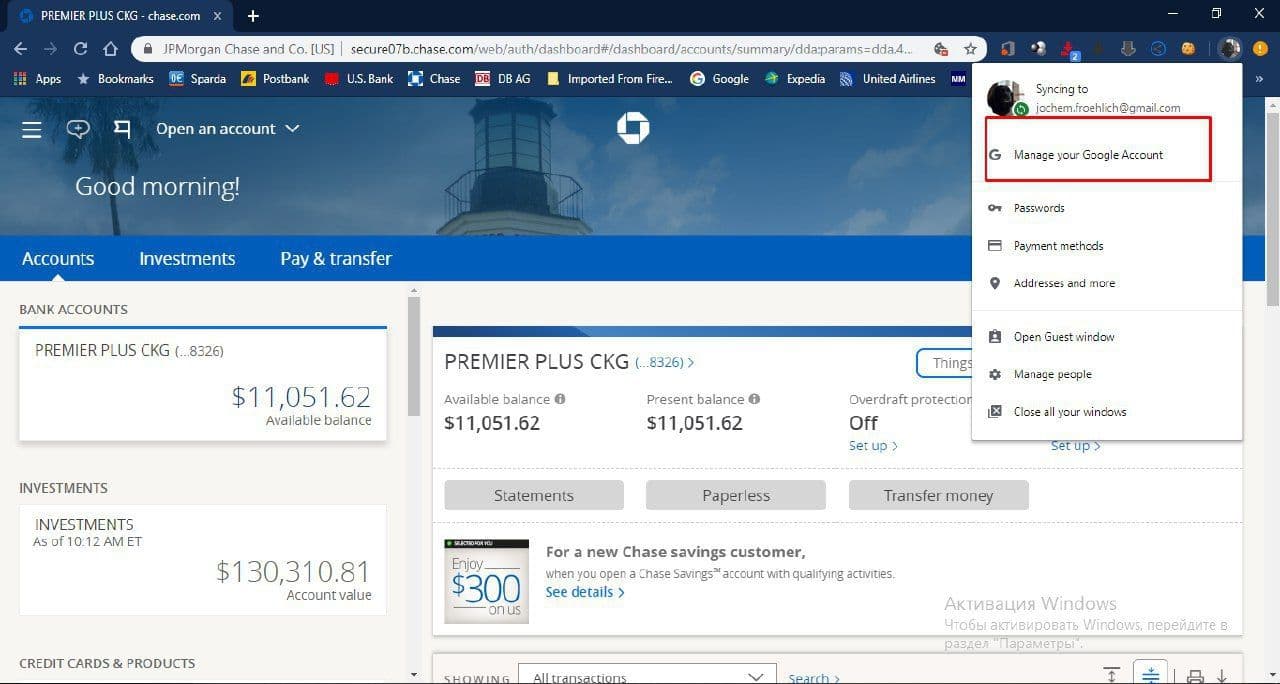1280x684 pixels.
Task: Open a new browser tab
Action: pos(253,16)
